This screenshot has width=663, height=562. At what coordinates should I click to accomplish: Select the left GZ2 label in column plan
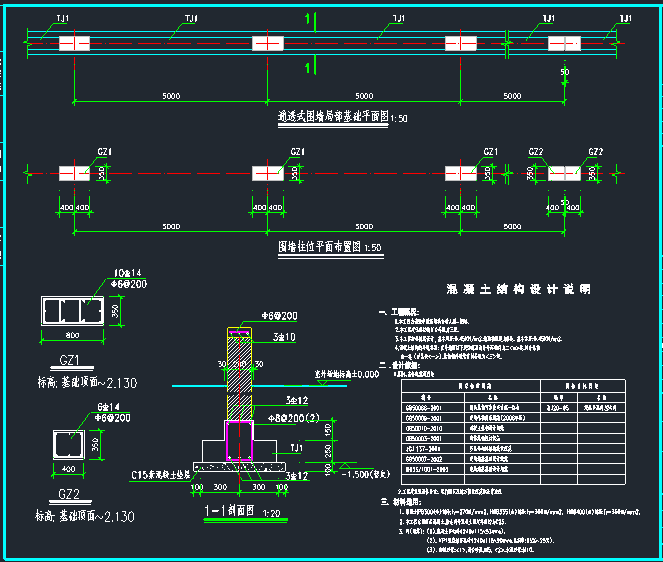[x=536, y=152]
